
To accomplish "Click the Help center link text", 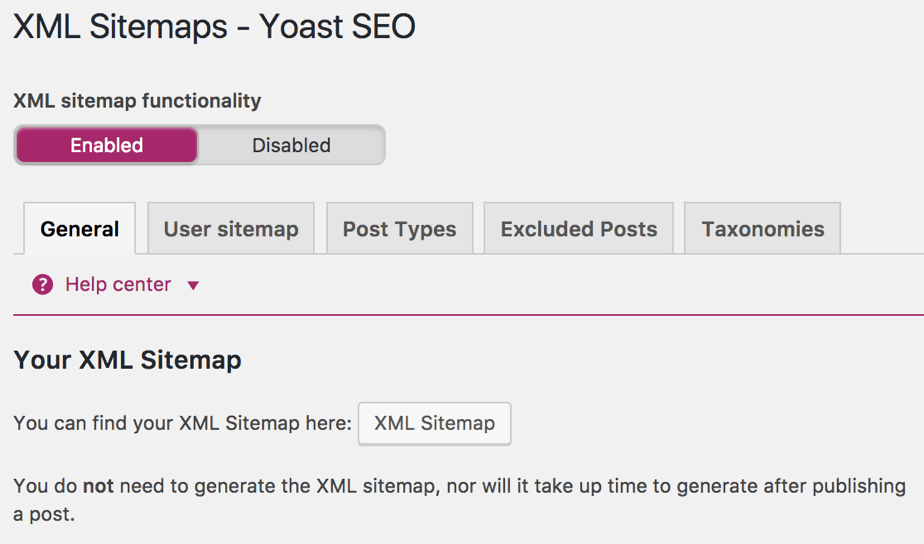I will point(118,285).
